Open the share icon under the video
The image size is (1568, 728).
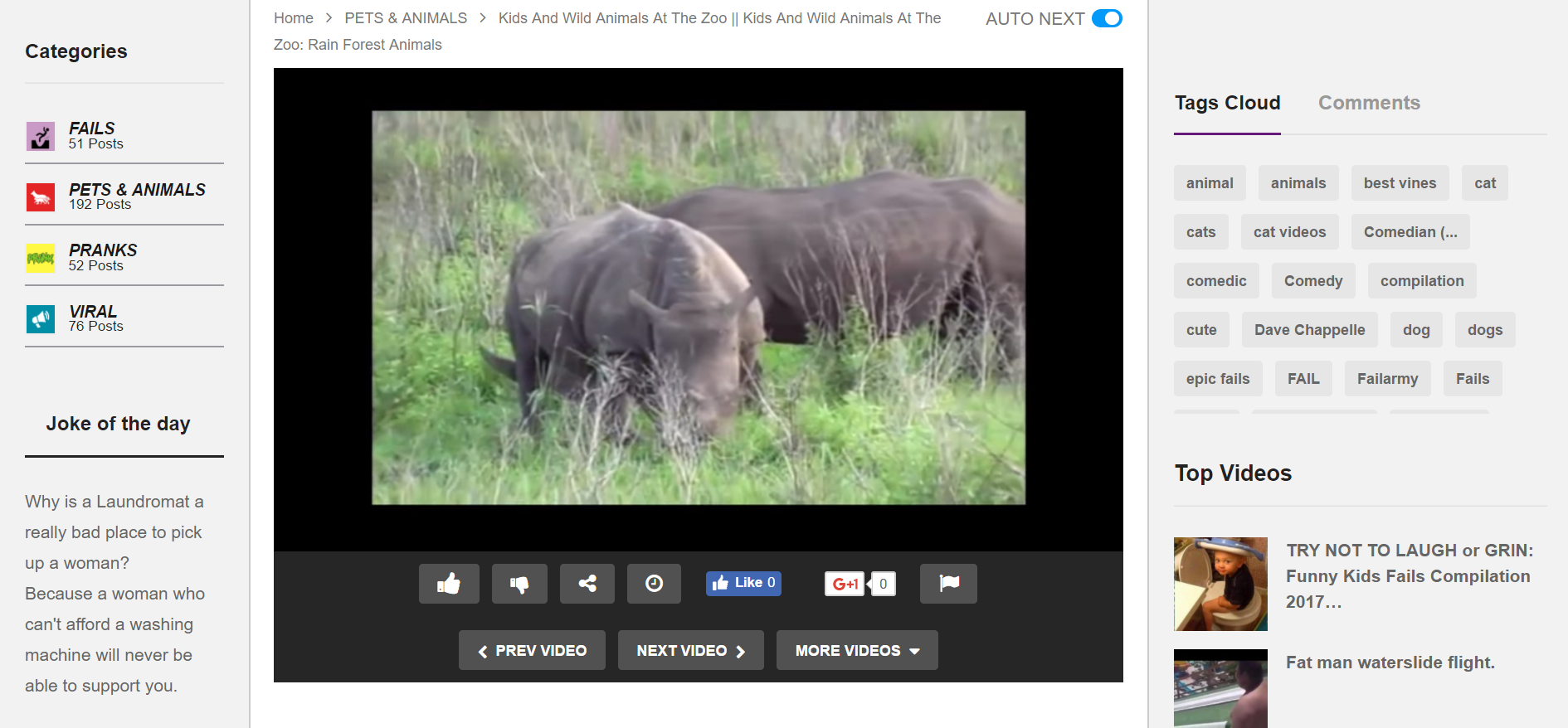click(x=587, y=584)
